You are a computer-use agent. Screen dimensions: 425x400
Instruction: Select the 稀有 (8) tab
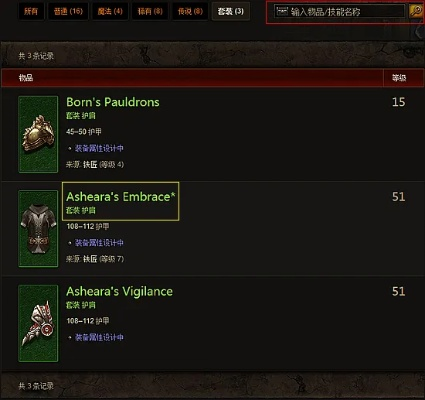150,11
